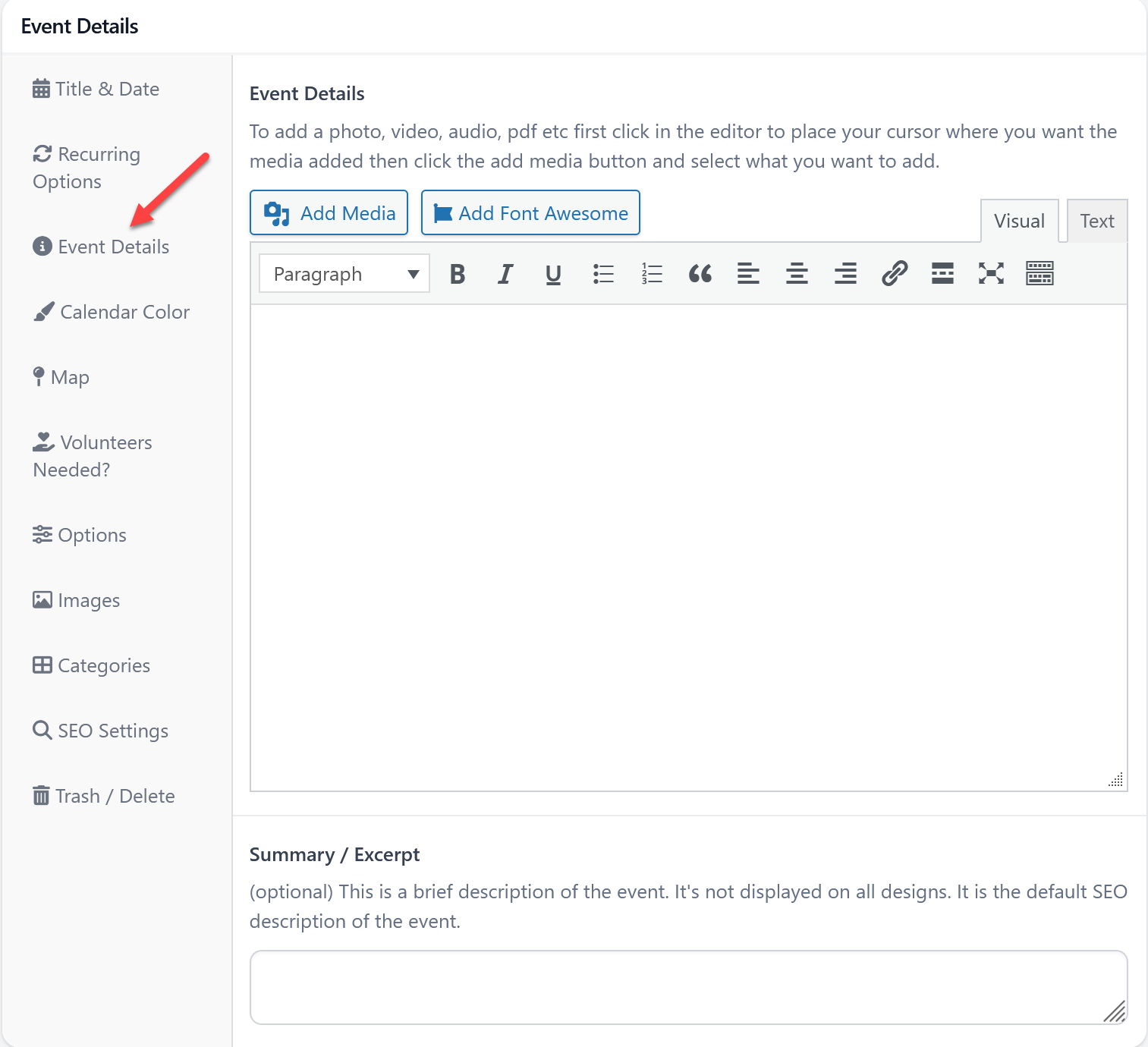Image resolution: width=1148 pixels, height=1047 pixels.
Task: Insert a numbered list
Action: point(652,274)
